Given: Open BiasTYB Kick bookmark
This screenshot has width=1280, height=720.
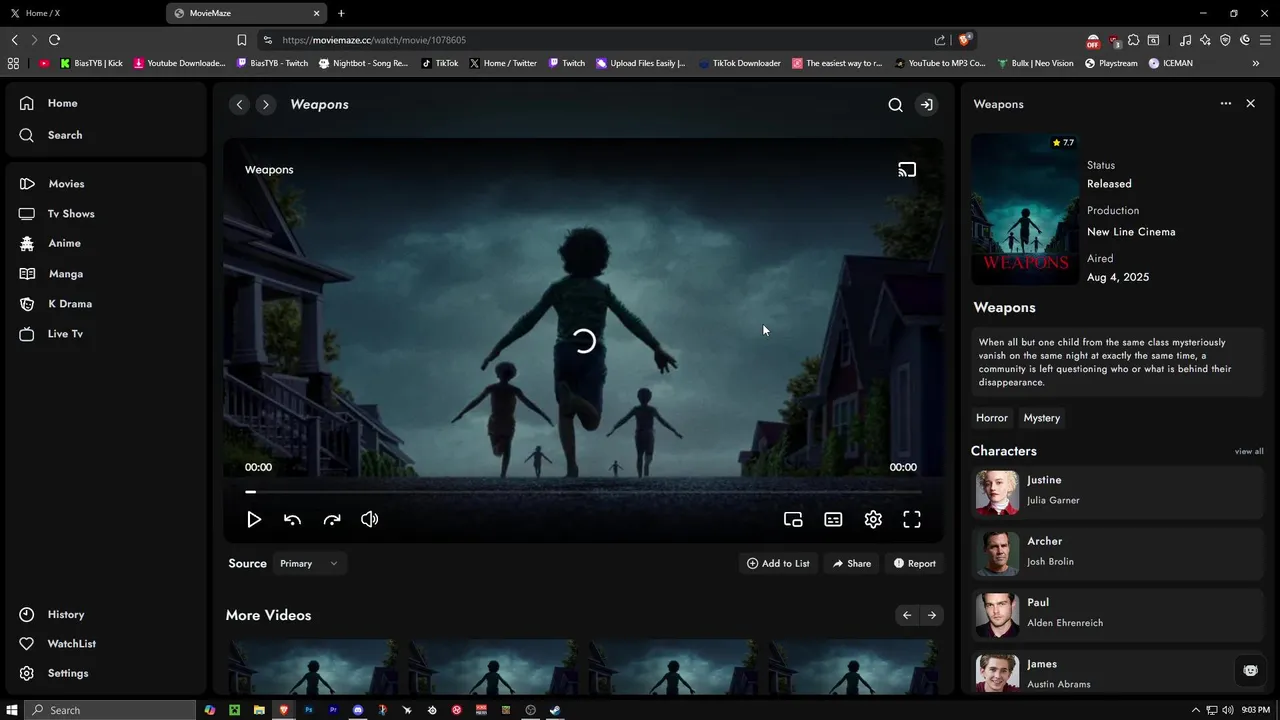Looking at the screenshot, I should click(91, 63).
